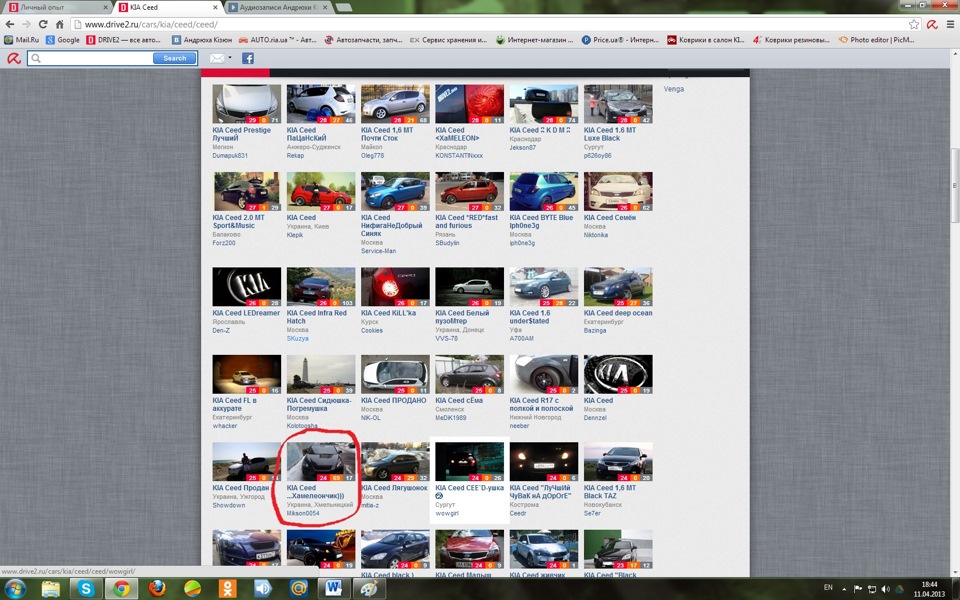Close the KIA Ceed tab
Screen dimensions: 960x600
215,7
